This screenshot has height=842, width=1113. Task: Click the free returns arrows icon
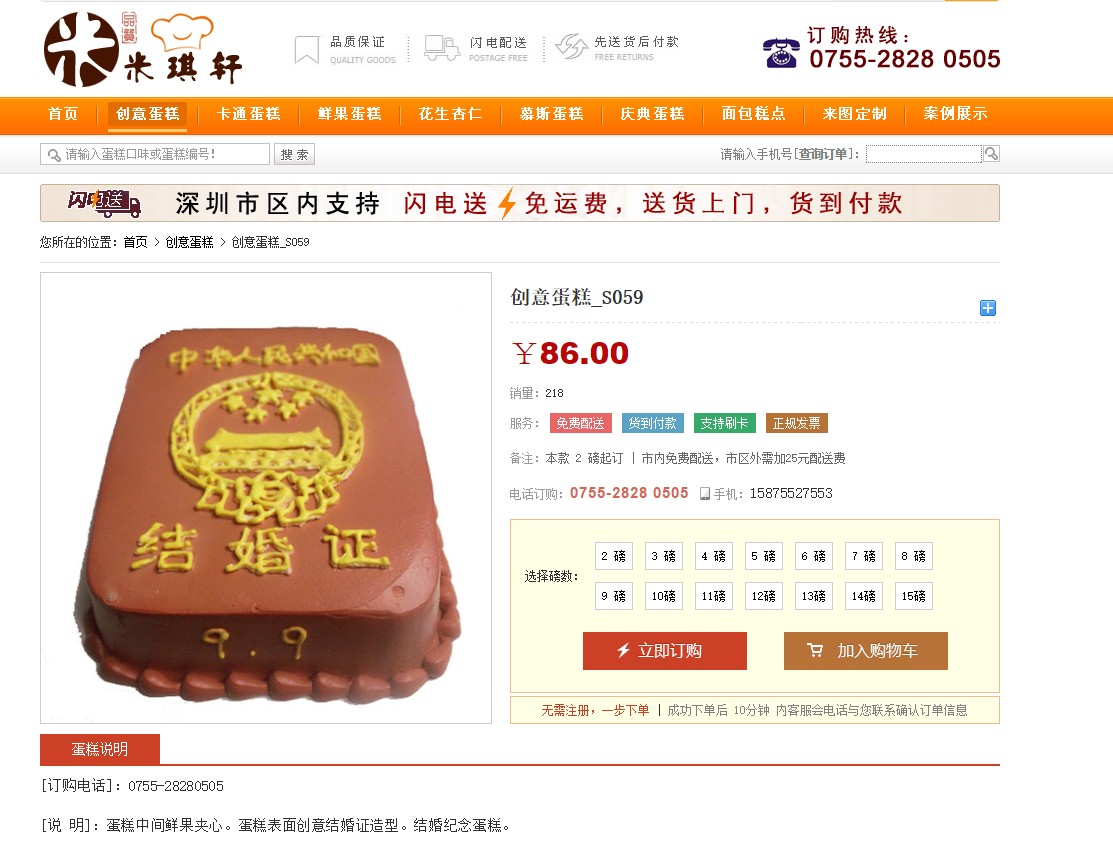(x=571, y=47)
